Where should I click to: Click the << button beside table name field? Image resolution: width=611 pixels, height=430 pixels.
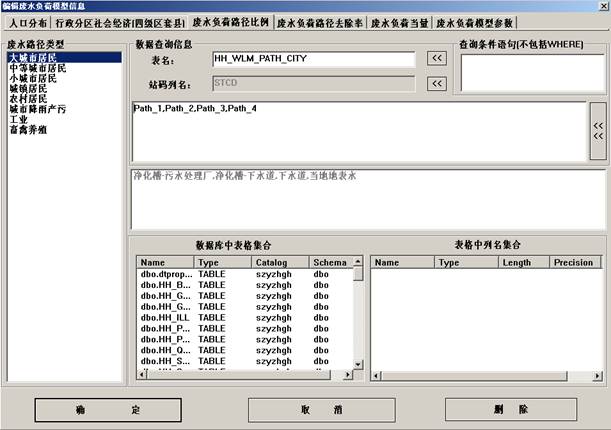[436, 59]
